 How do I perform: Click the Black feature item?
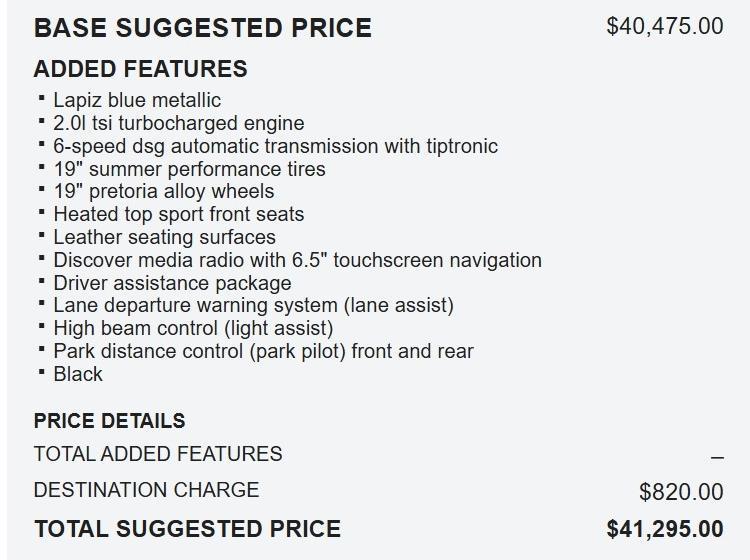[78, 374]
